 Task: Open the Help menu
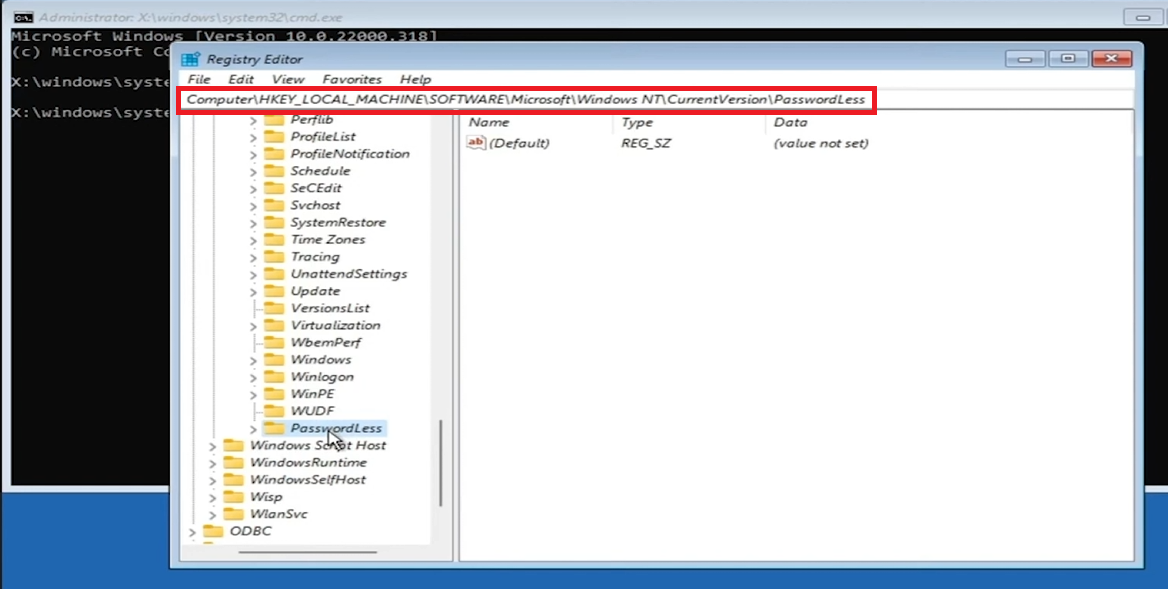coord(416,79)
